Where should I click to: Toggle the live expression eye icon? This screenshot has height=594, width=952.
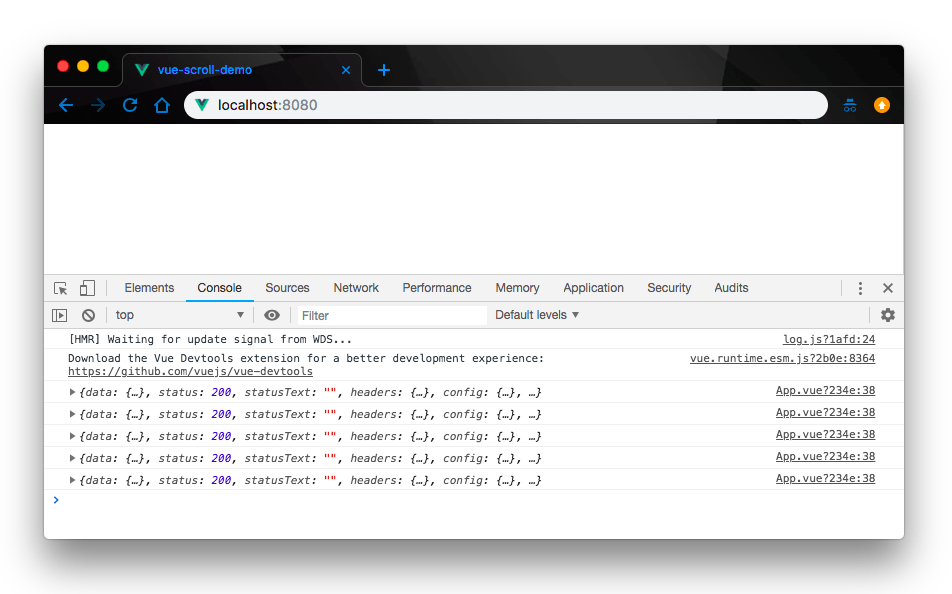[x=272, y=315]
